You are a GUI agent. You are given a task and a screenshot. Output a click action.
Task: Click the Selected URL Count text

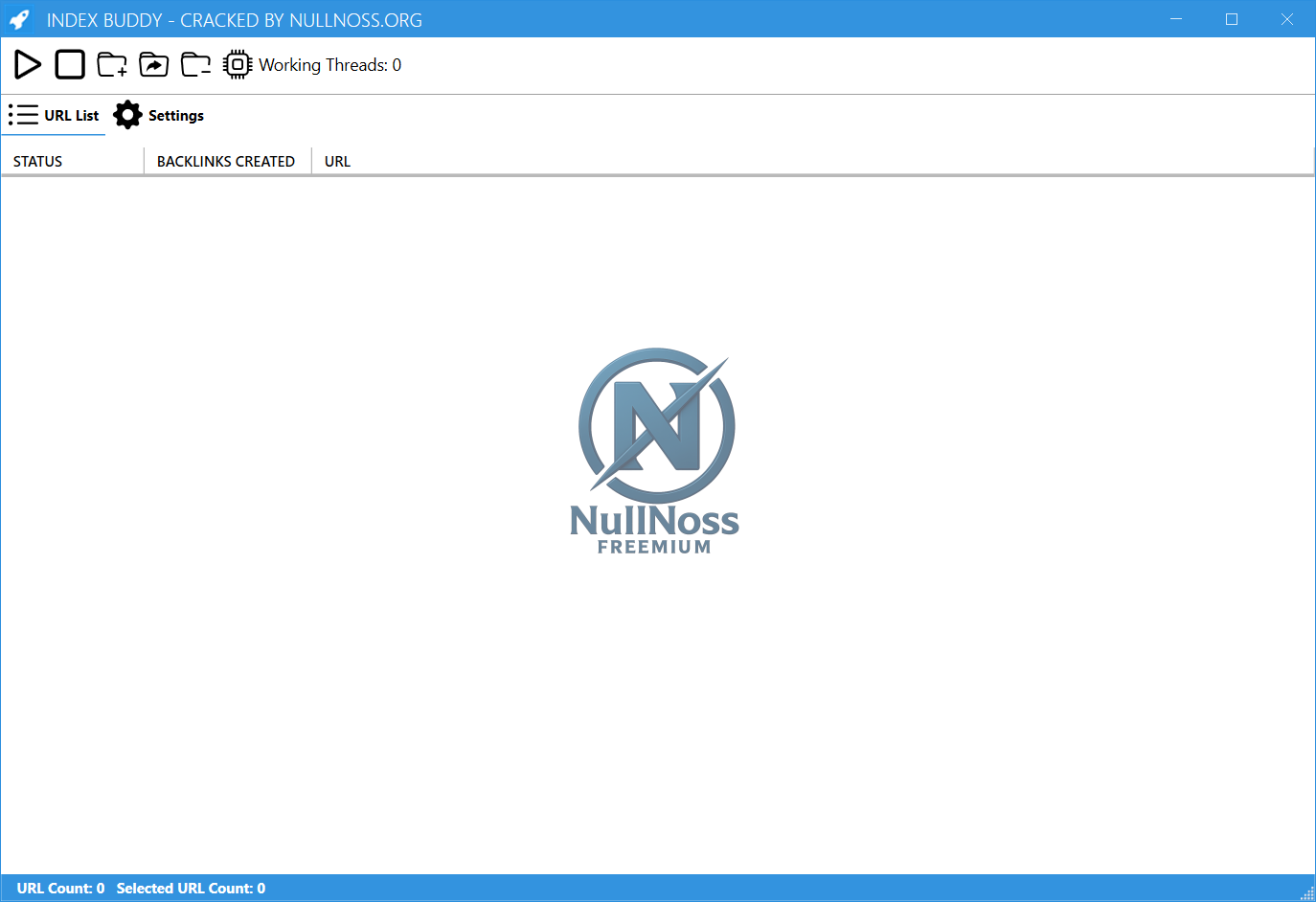(x=190, y=888)
